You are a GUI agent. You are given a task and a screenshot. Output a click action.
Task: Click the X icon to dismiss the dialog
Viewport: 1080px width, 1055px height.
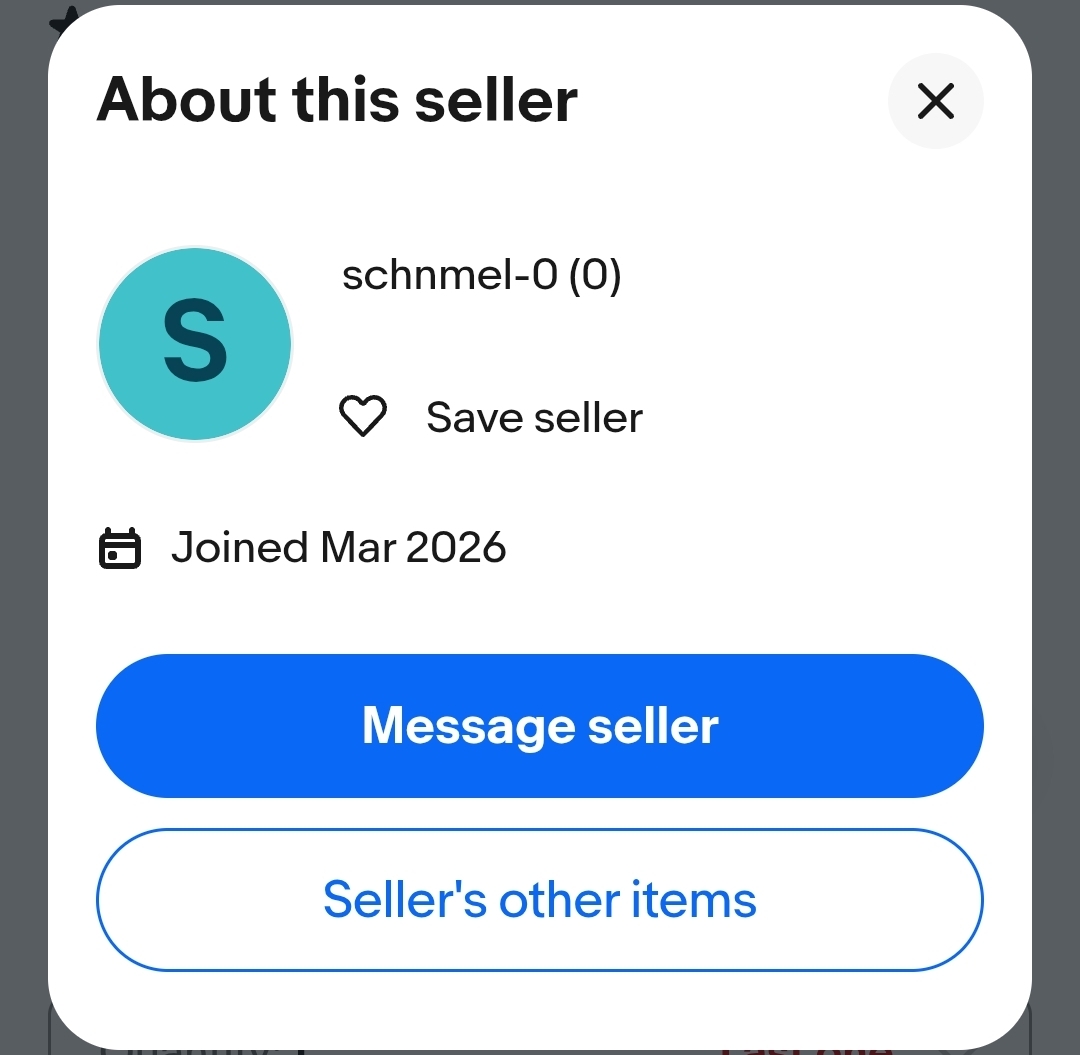tap(935, 101)
